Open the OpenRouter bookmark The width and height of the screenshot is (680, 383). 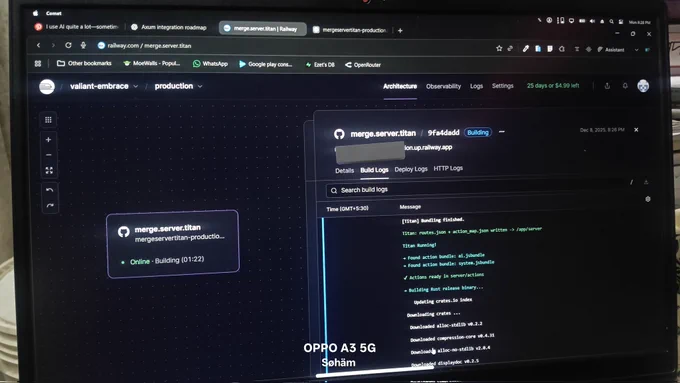pyautogui.click(x=363, y=65)
